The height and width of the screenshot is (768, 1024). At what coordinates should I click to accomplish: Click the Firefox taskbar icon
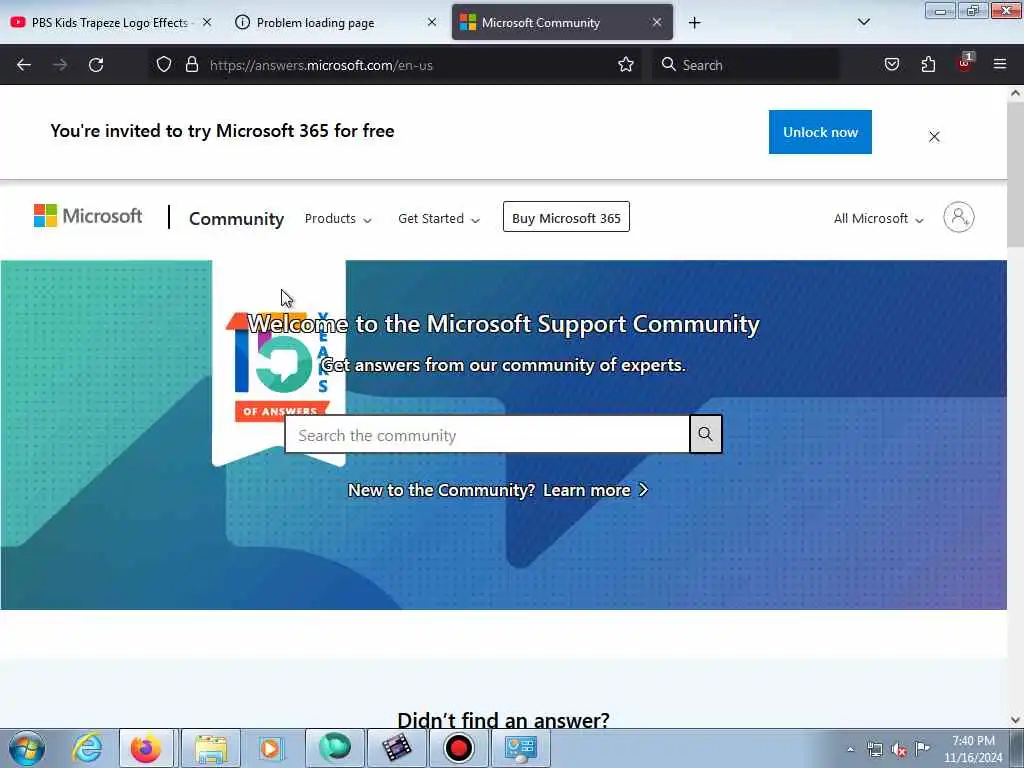146,748
